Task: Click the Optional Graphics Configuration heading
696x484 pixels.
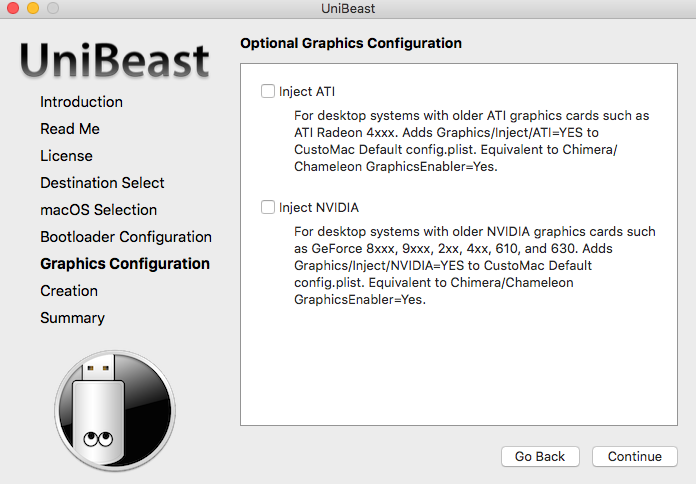Action: [x=351, y=43]
